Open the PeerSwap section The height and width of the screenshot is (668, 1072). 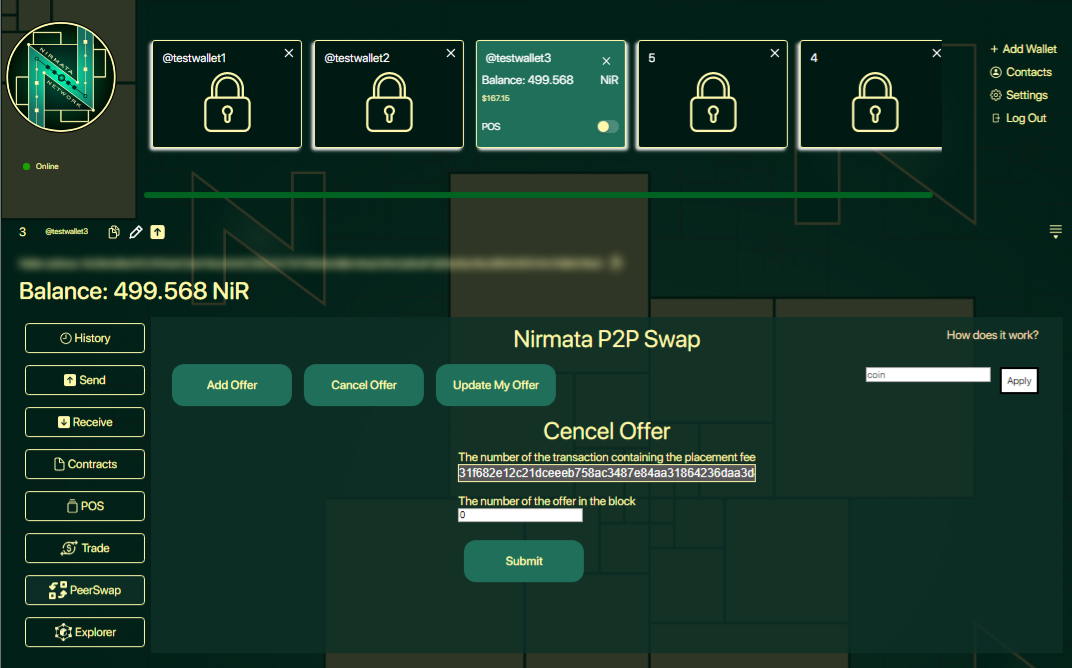point(85,590)
